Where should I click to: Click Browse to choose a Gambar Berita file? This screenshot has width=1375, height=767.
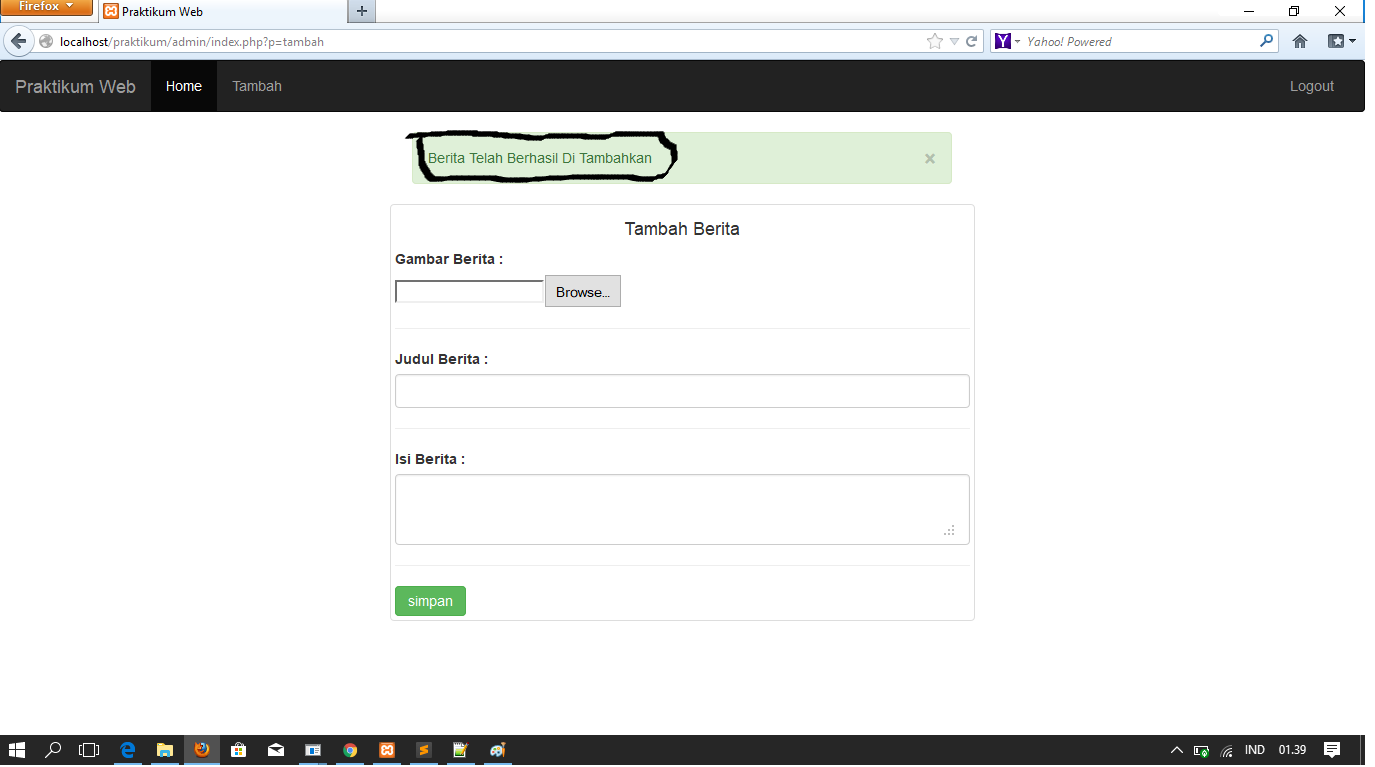pos(582,291)
